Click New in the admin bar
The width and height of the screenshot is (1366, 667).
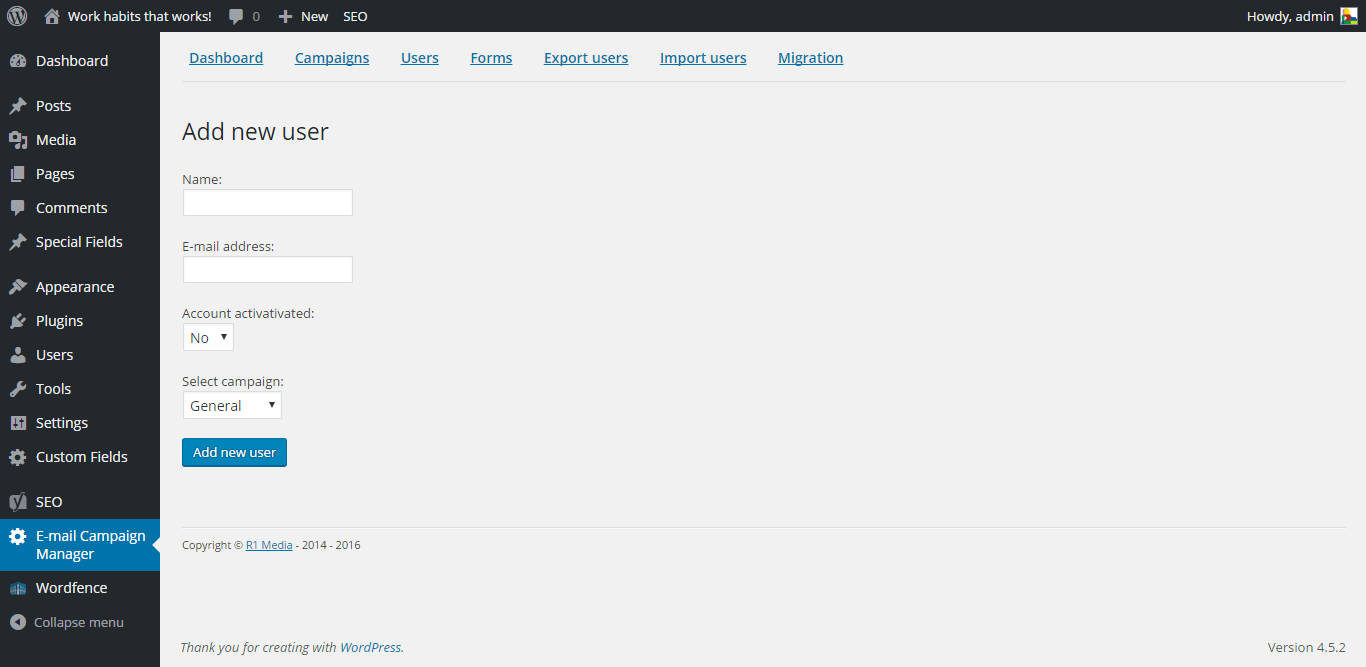click(314, 16)
